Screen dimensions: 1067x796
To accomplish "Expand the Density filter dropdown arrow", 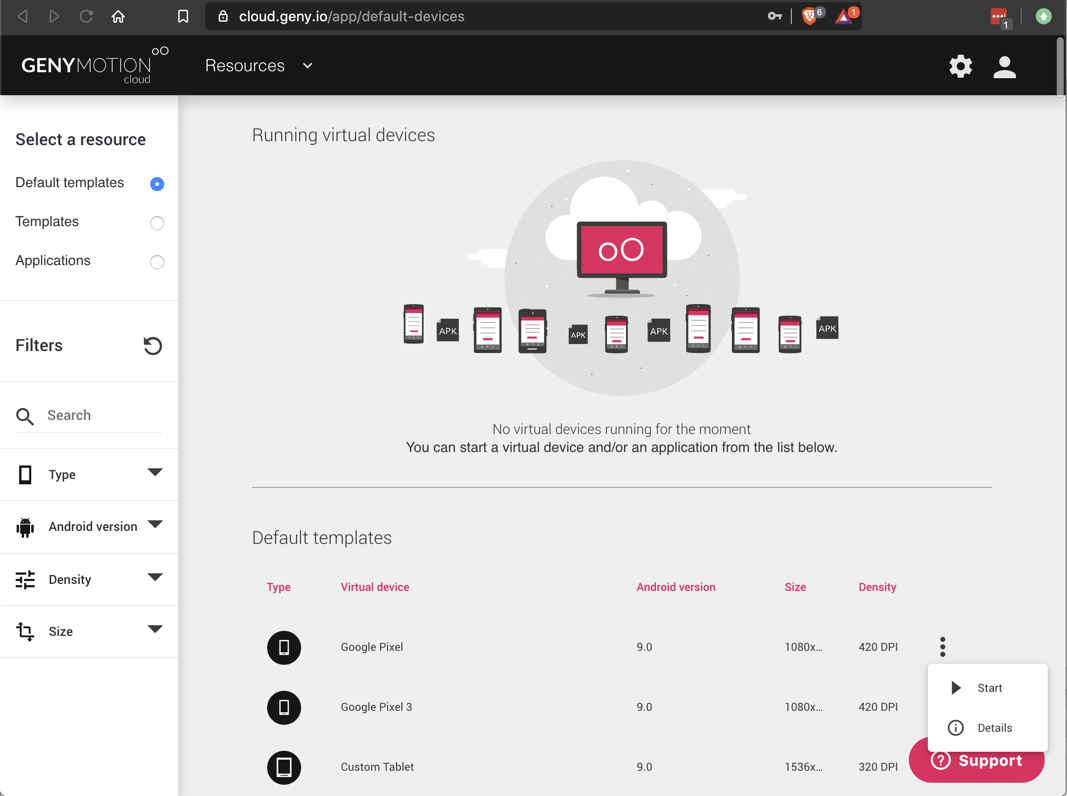I will pyautogui.click(x=155, y=577).
